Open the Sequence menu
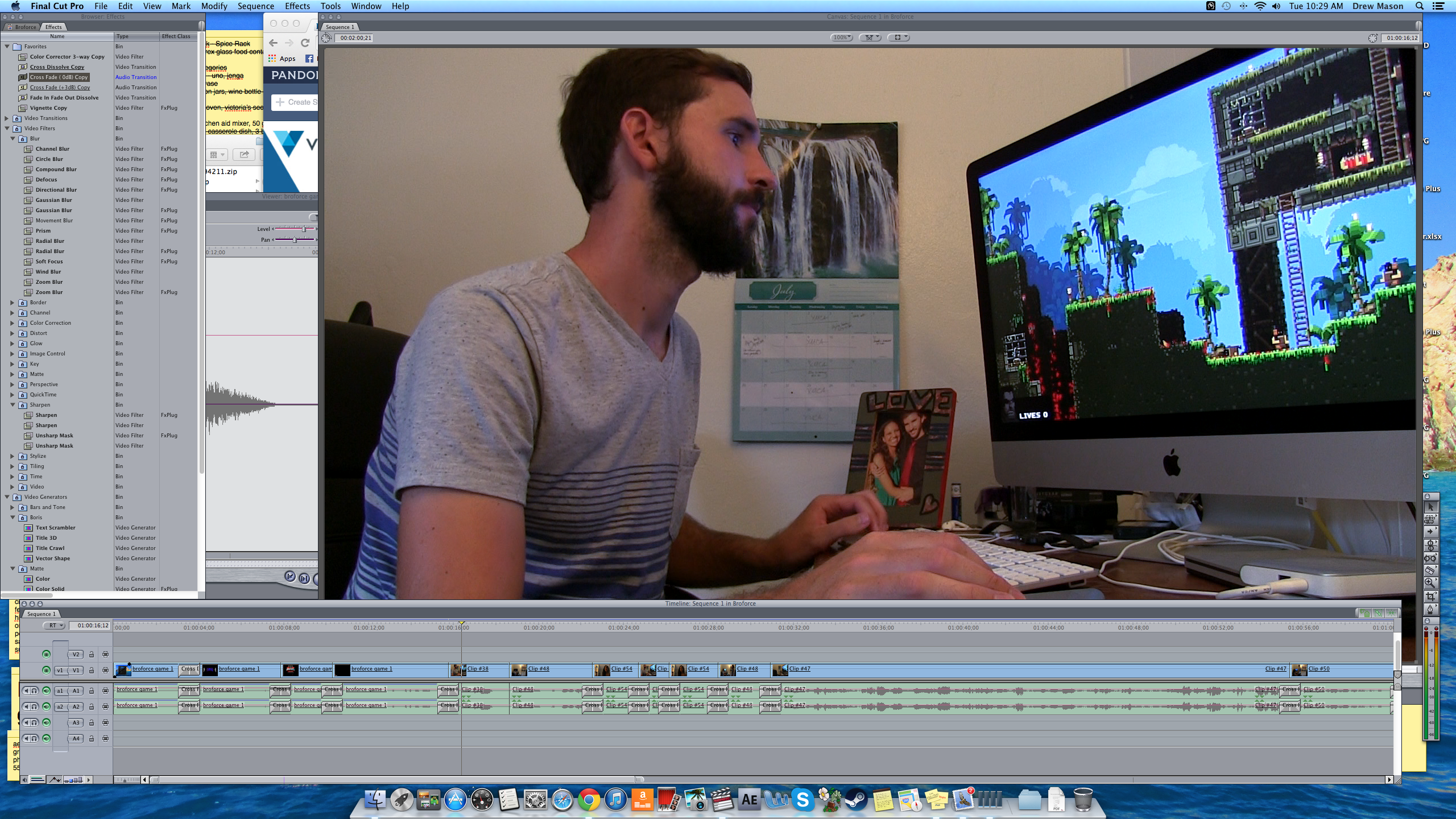 click(x=255, y=6)
